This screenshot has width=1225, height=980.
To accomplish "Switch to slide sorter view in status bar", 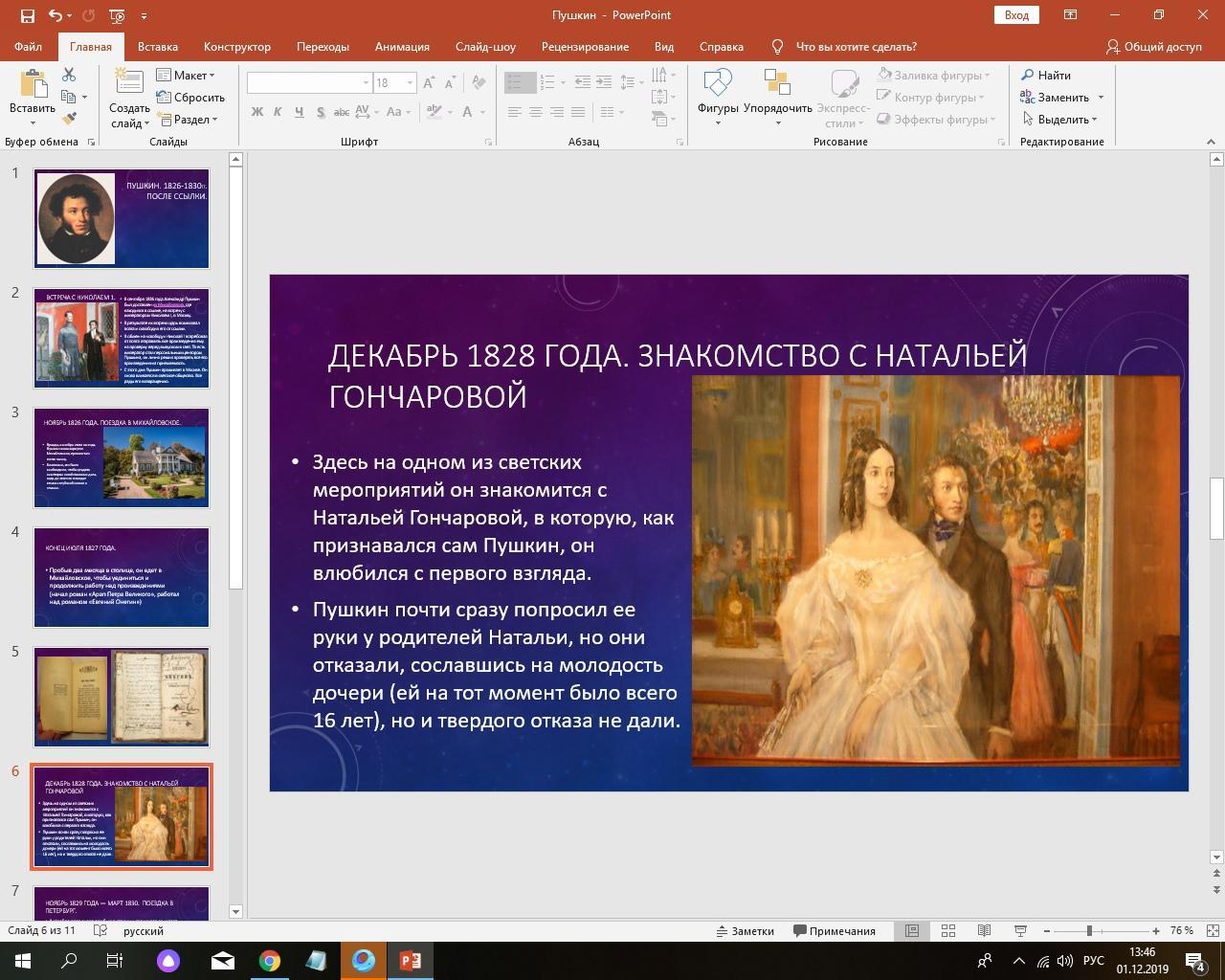I will (x=948, y=930).
